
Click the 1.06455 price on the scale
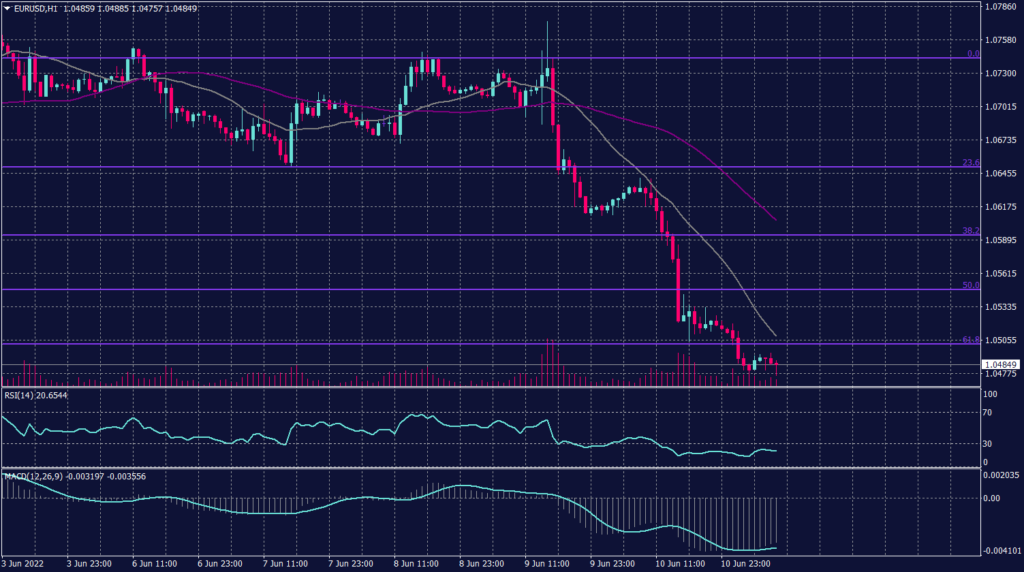click(1001, 173)
